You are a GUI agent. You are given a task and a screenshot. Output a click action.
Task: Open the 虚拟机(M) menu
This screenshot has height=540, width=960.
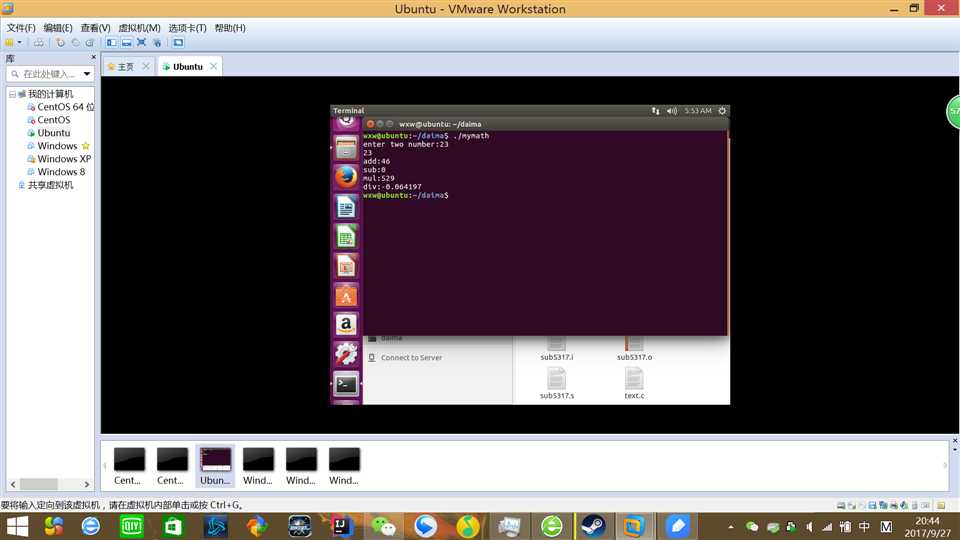tap(139, 28)
